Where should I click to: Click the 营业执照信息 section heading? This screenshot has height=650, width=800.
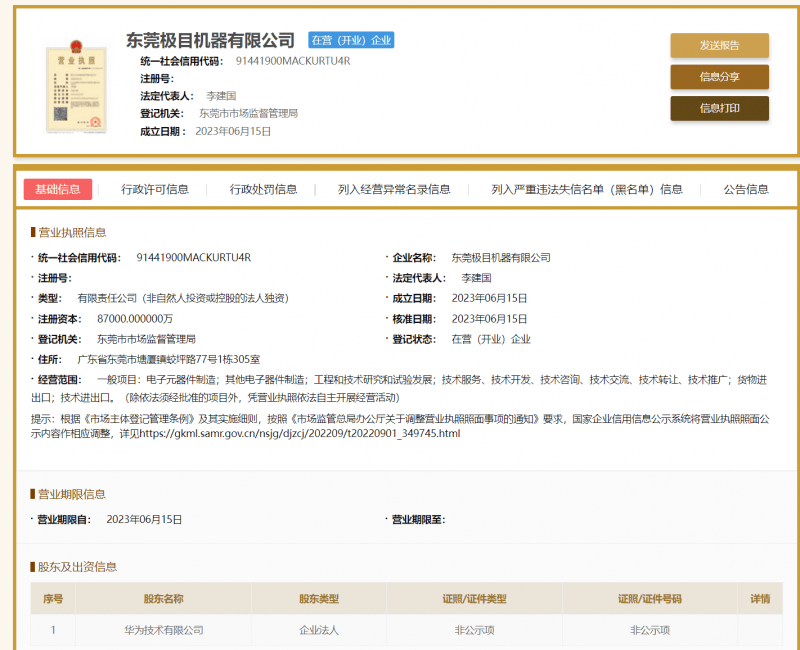pyautogui.click(x=72, y=232)
